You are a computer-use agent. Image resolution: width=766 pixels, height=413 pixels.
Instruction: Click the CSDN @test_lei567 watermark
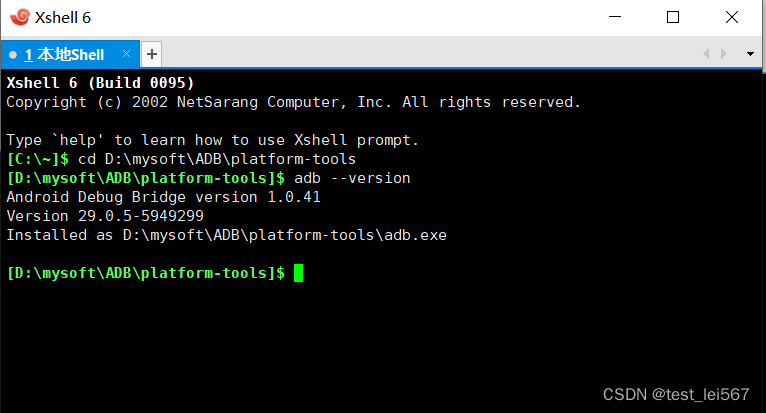[x=676, y=394]
